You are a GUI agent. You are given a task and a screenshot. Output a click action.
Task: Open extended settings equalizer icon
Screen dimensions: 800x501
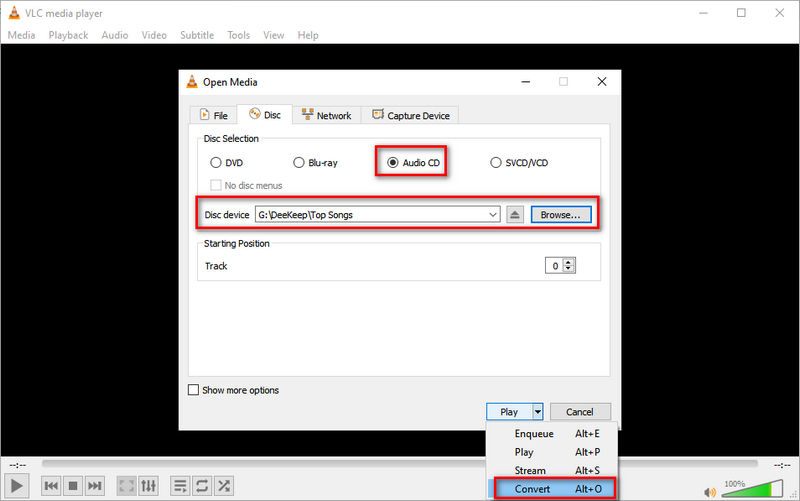point(148,486)
